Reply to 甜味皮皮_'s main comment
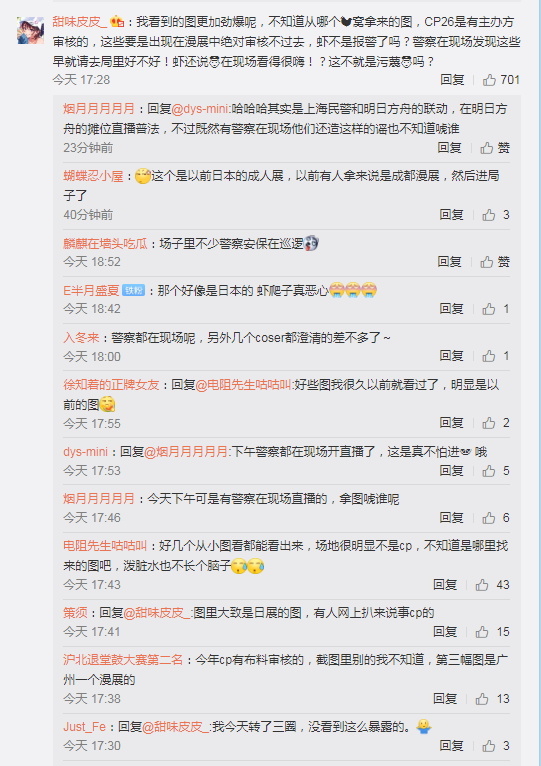The height and width of the screenshot is (766, 541). point(452,80)
